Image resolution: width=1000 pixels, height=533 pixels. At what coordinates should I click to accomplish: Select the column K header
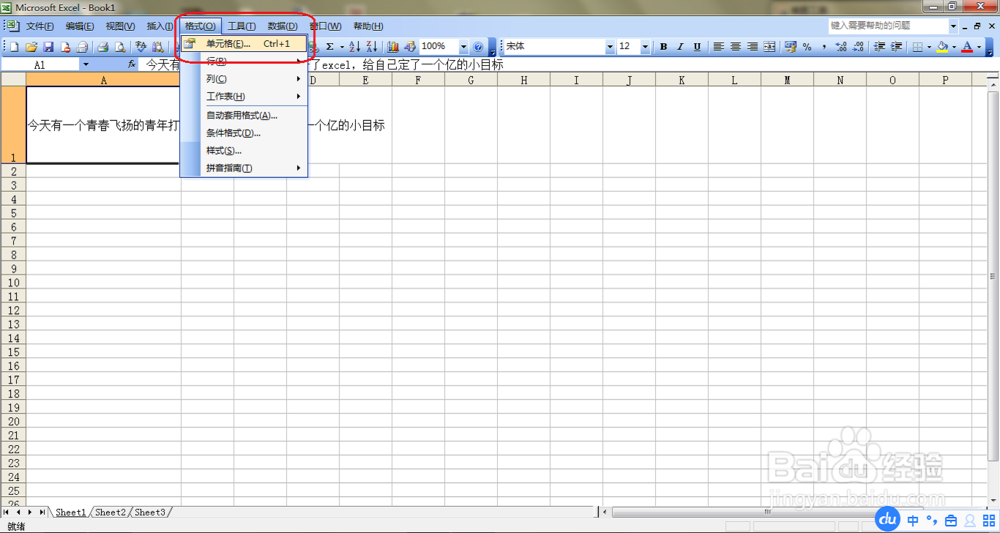click(682, 80)
